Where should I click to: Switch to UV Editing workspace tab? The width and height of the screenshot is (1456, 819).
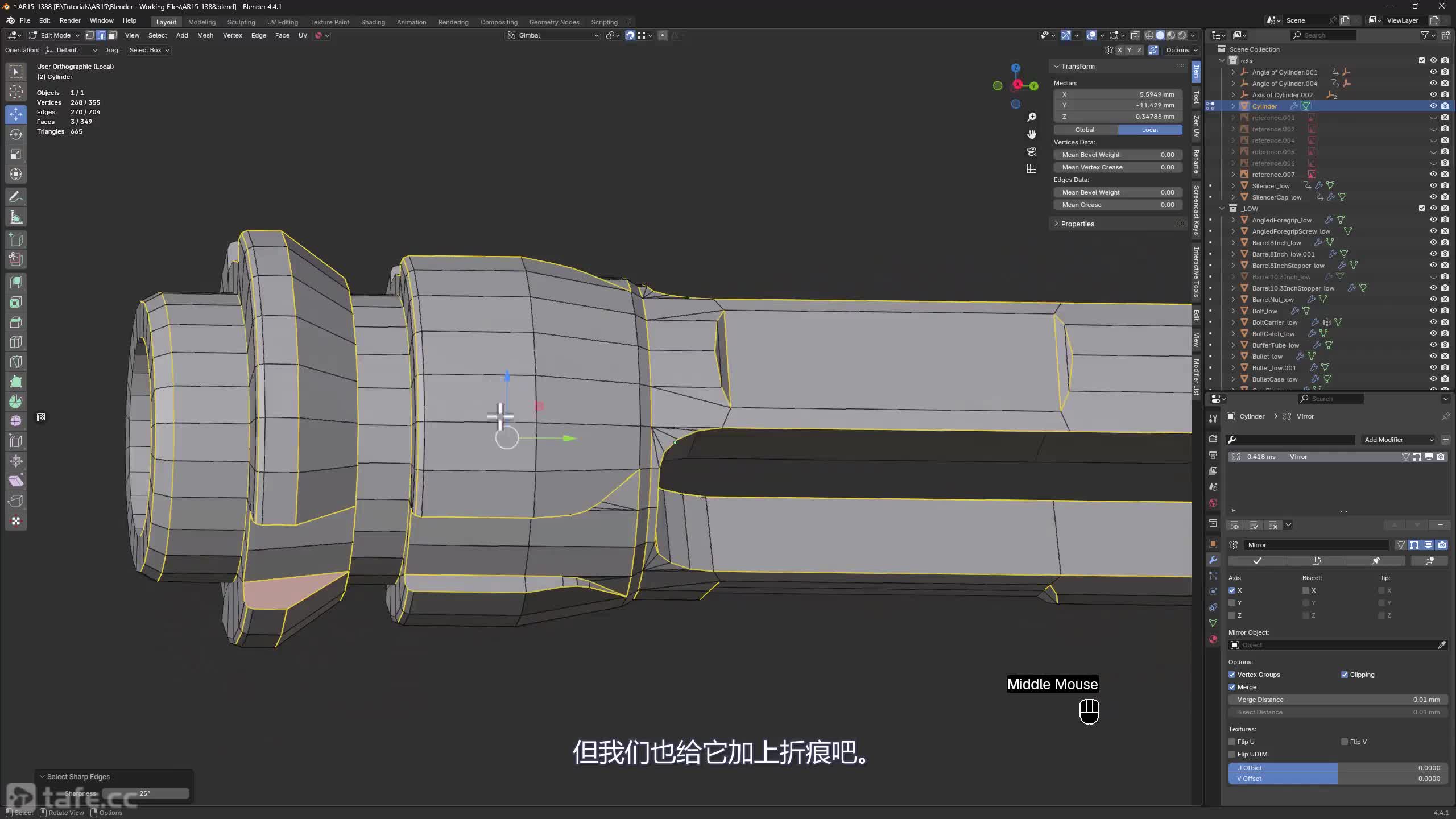283,22
